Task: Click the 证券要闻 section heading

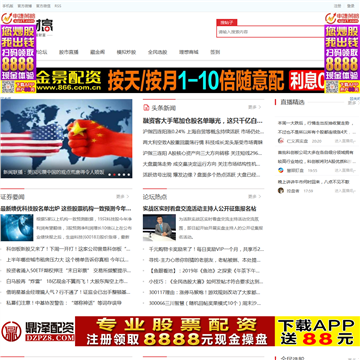Action: (x=13, y=197)
